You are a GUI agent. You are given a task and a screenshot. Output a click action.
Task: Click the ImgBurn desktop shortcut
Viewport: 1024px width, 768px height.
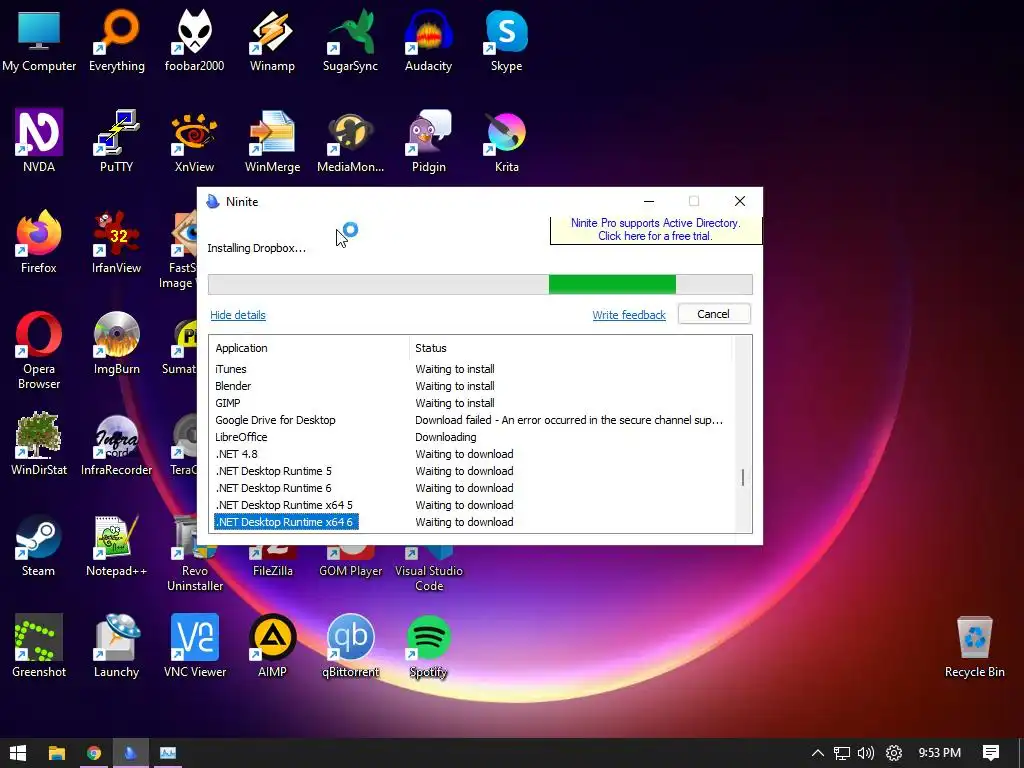pyautogui.click(x=116, y=344)
